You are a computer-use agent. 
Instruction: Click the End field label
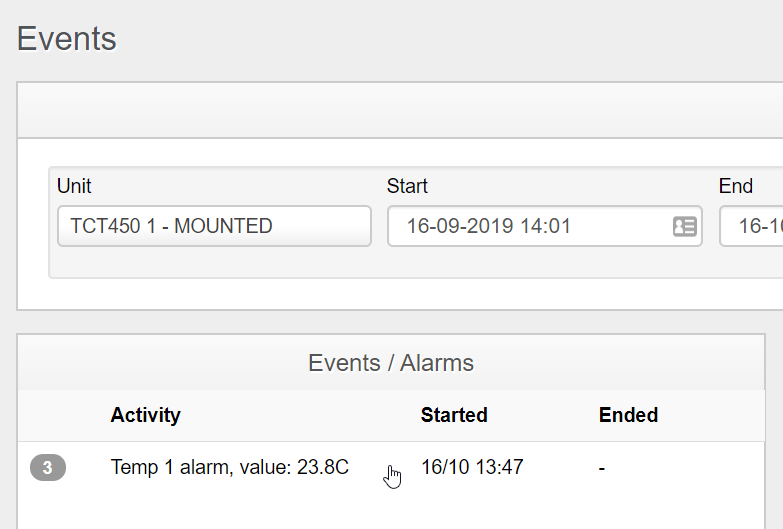click(x=736, y=186)
